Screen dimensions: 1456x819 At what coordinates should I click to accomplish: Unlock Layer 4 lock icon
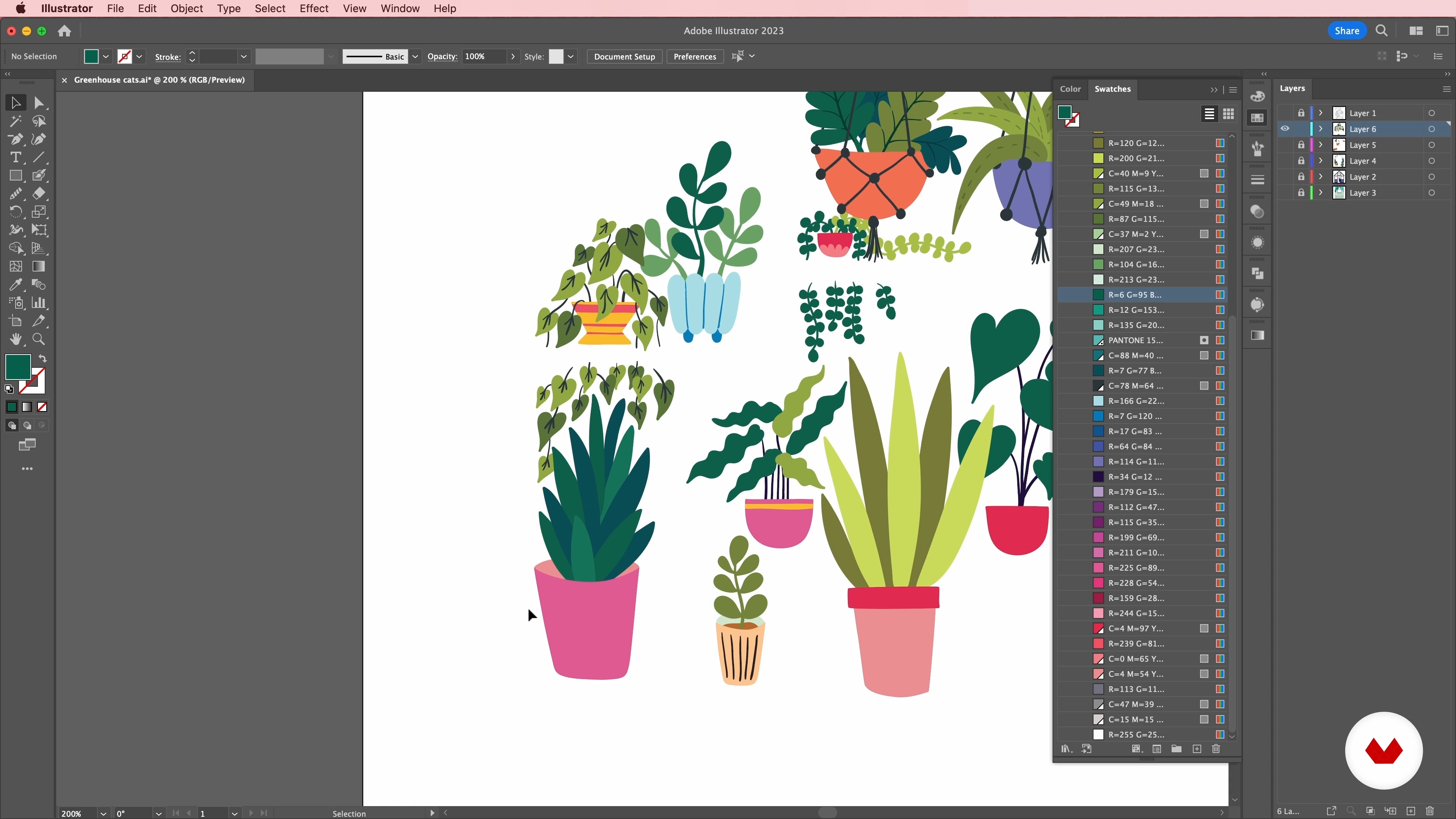pyautogui.click(x=1301, y=161)
